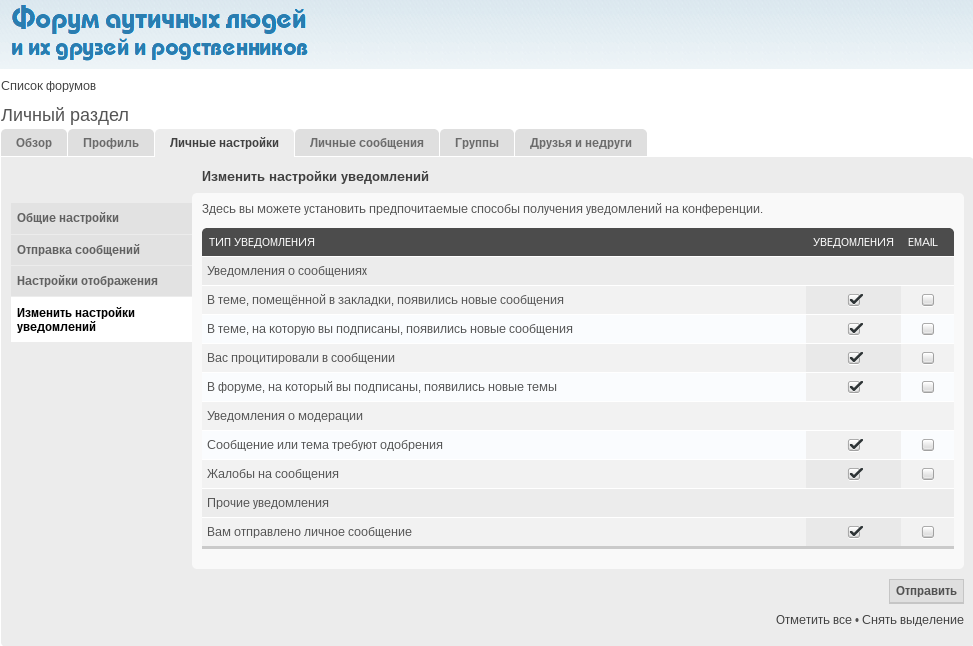Enable email for subscribed topic new posts

click(928, 329)
